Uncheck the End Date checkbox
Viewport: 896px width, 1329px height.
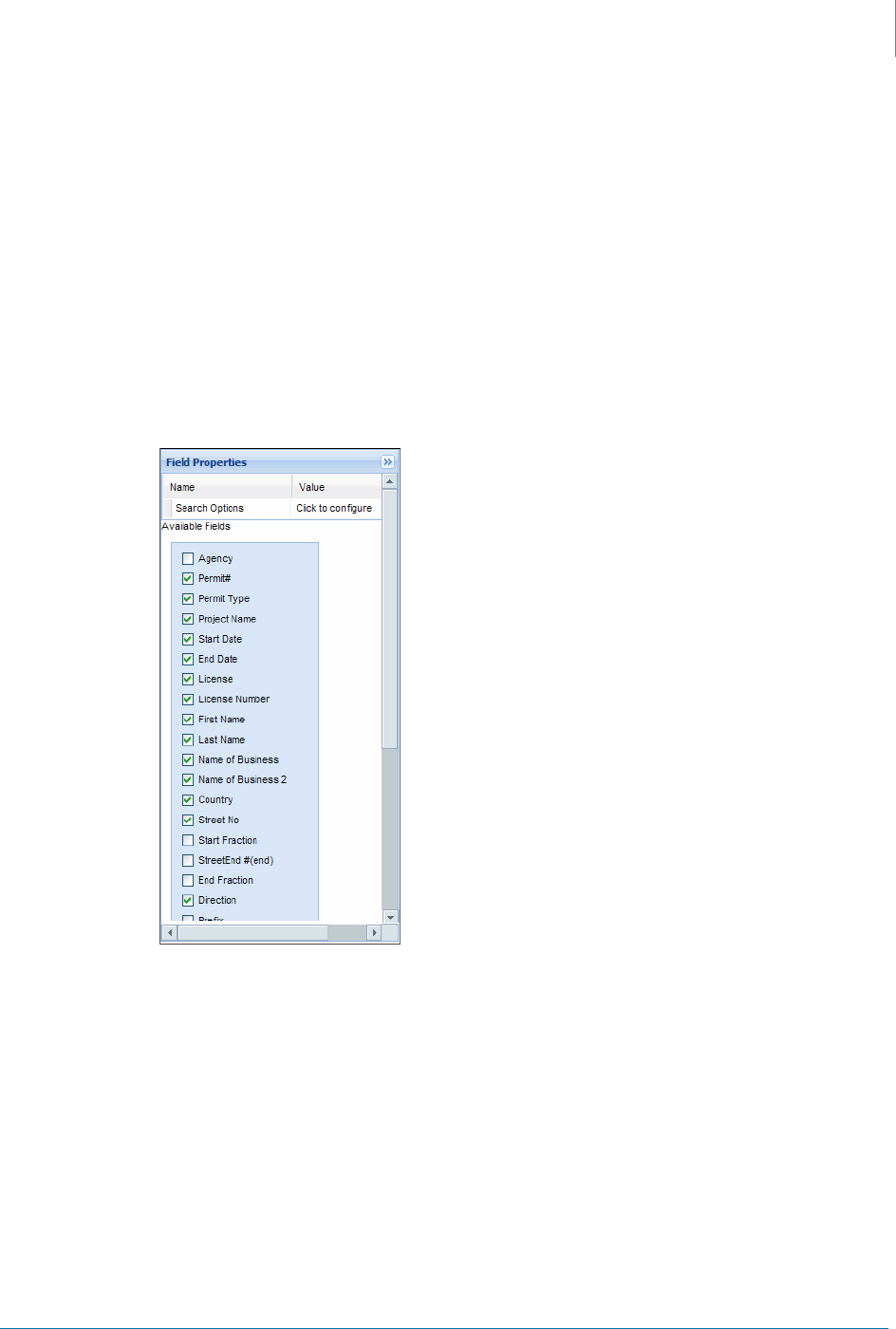[188, 659]
